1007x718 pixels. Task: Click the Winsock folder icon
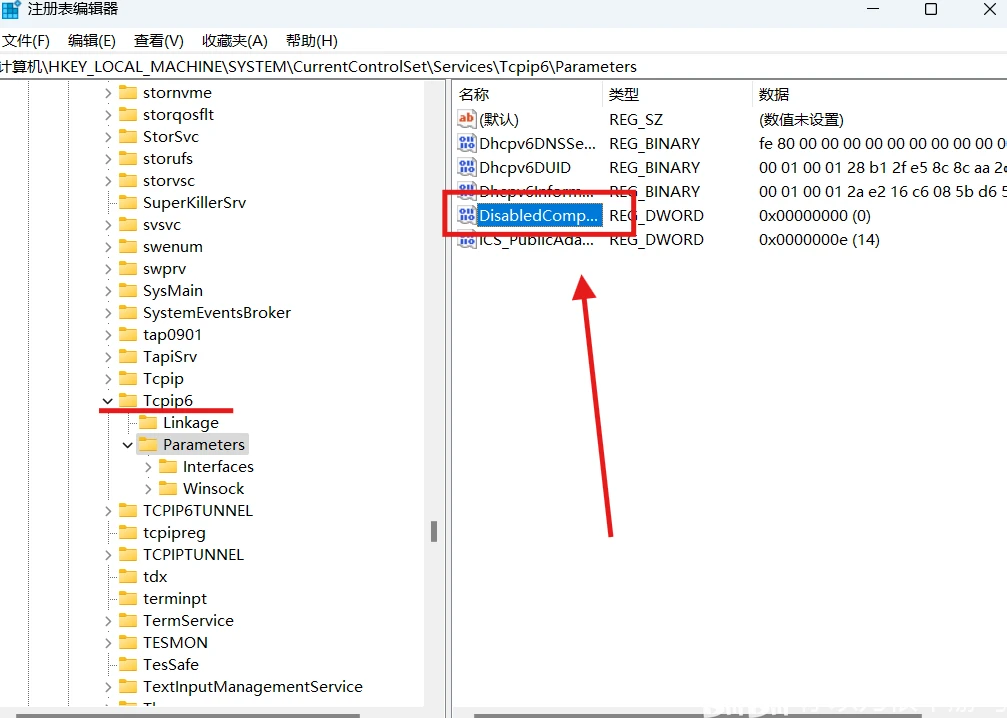click(166, 488)
